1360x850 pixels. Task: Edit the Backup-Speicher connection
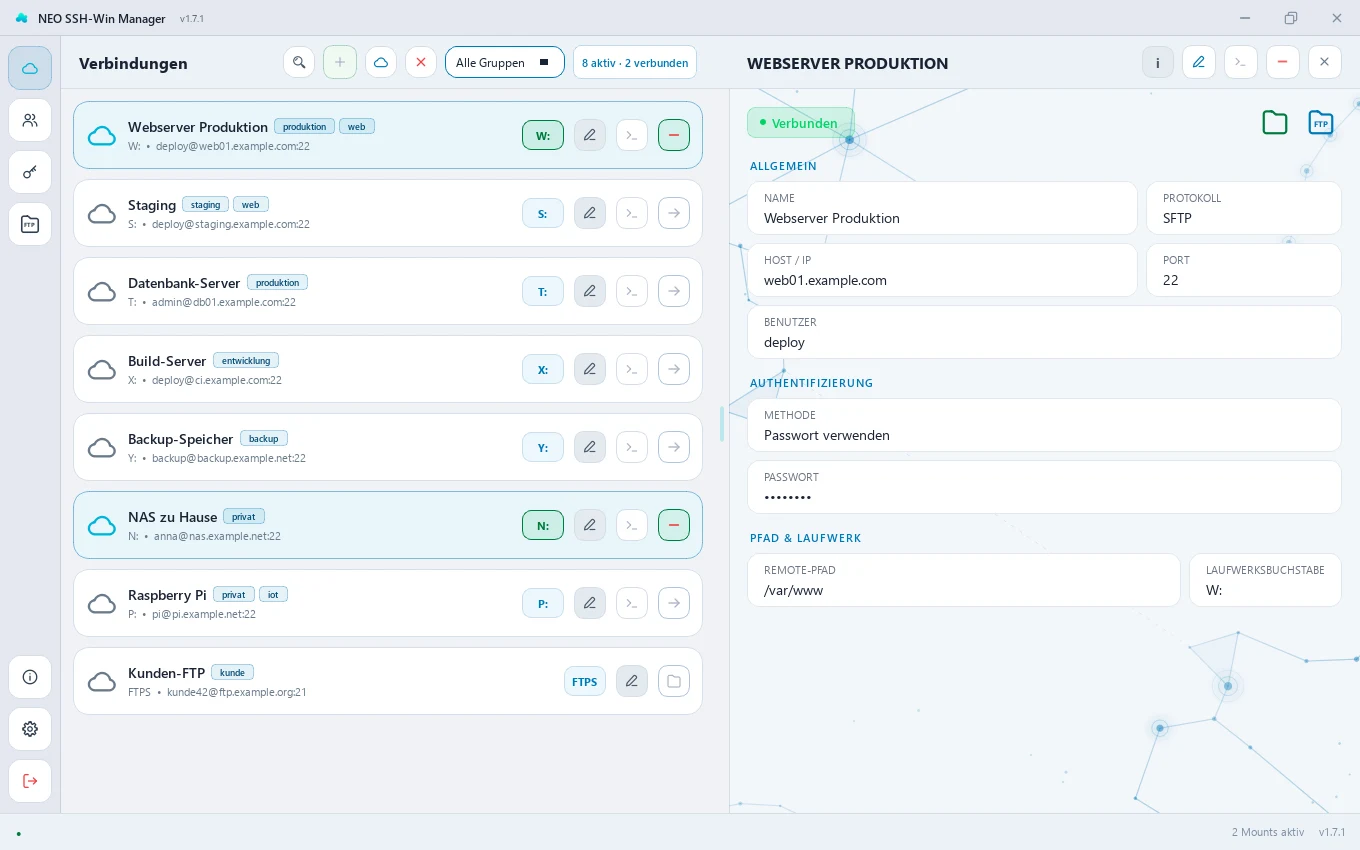(x=590, y=447)
